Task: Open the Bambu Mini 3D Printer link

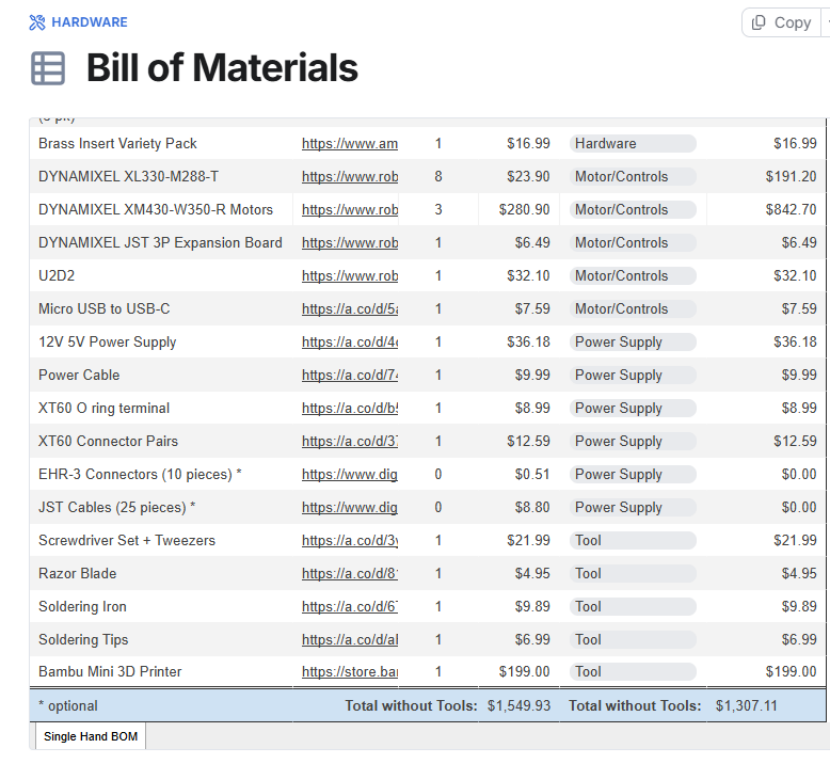Action: pos(349,672)
